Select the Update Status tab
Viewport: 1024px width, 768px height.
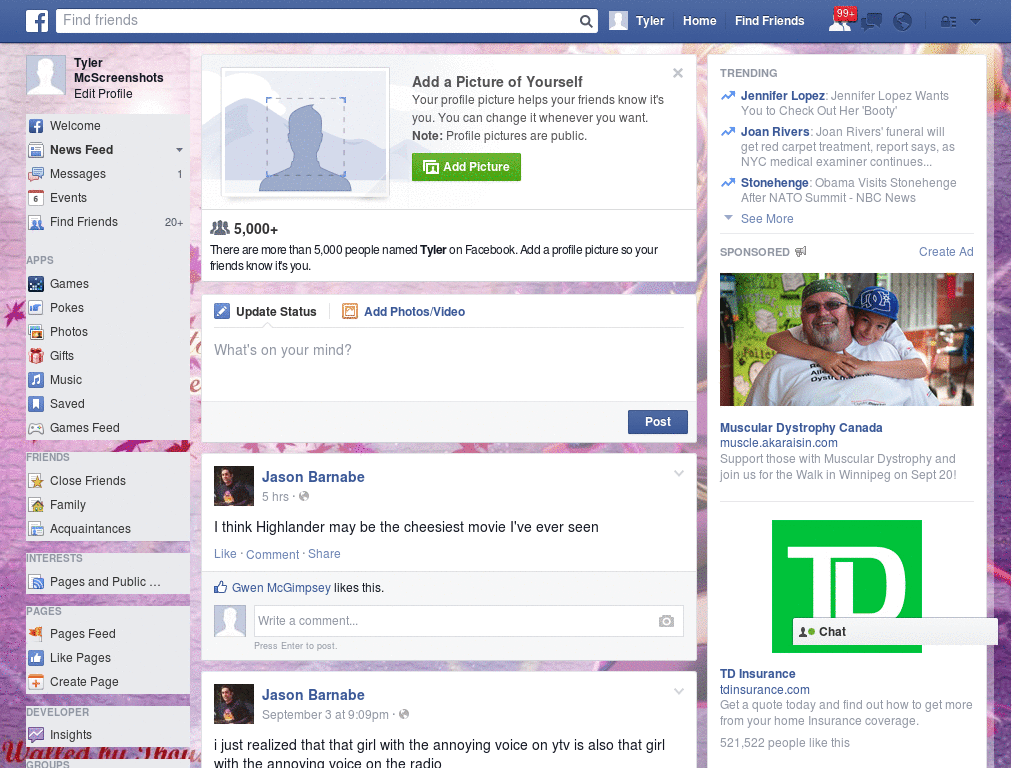(266, 312)
